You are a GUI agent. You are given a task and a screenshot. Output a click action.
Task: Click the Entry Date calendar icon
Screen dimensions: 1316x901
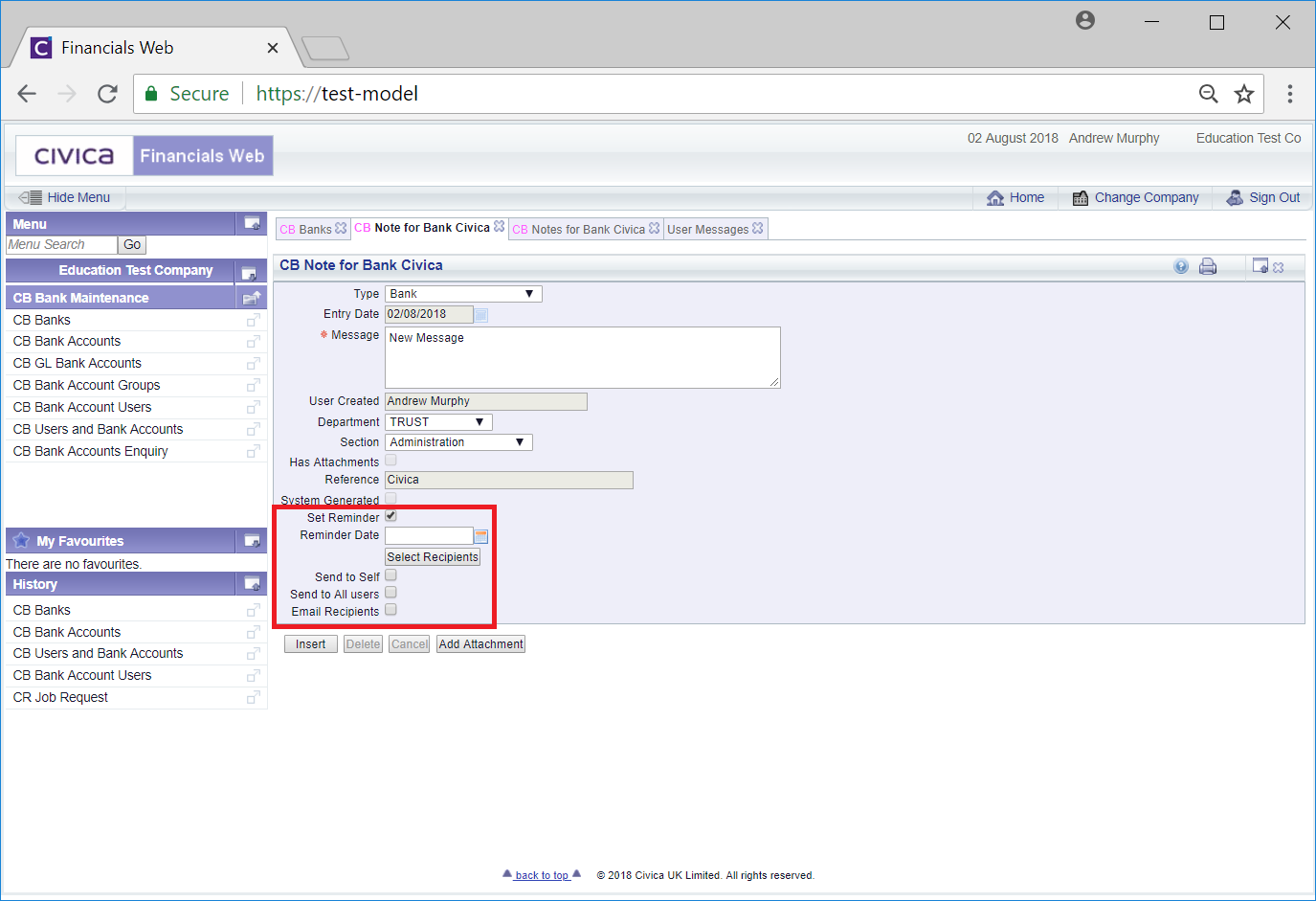point(481,314)
